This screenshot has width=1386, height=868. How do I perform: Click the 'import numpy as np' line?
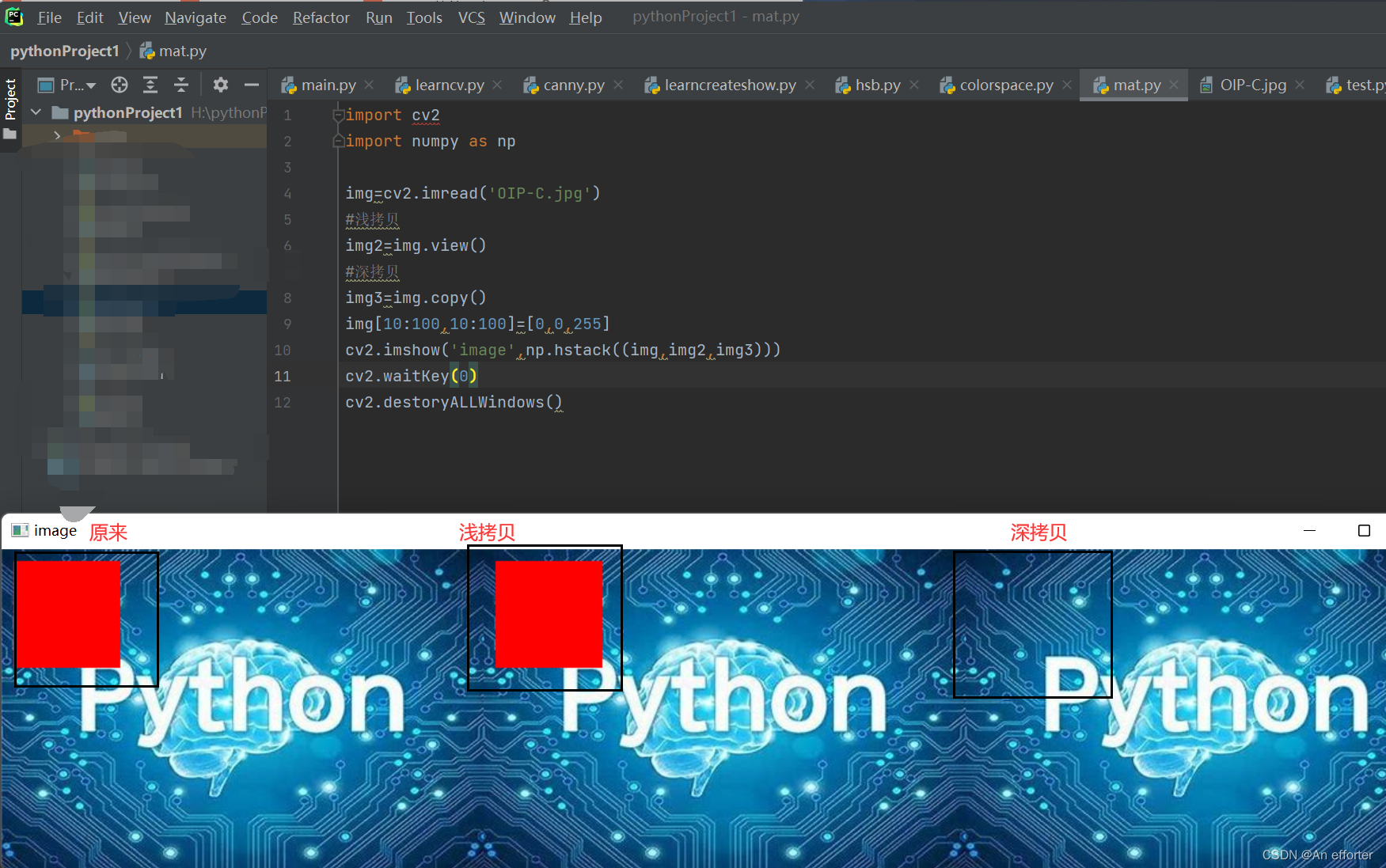(x=431, y=142)
